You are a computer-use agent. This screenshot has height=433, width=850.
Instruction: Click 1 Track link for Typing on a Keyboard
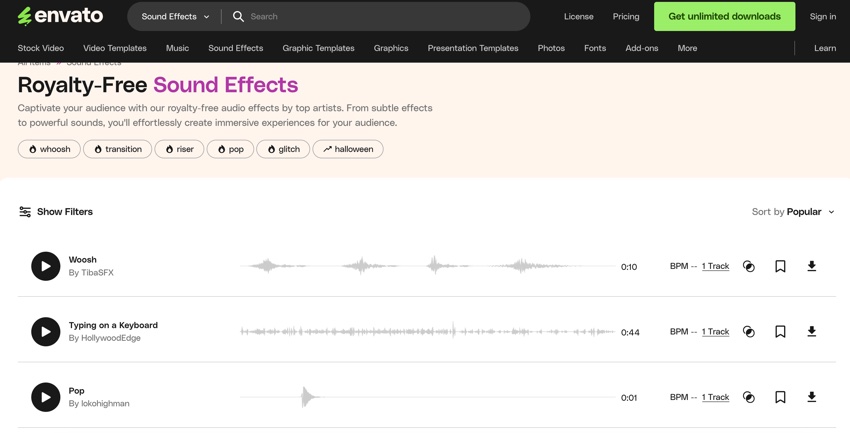pyautogui.click(x=716, y=332)
